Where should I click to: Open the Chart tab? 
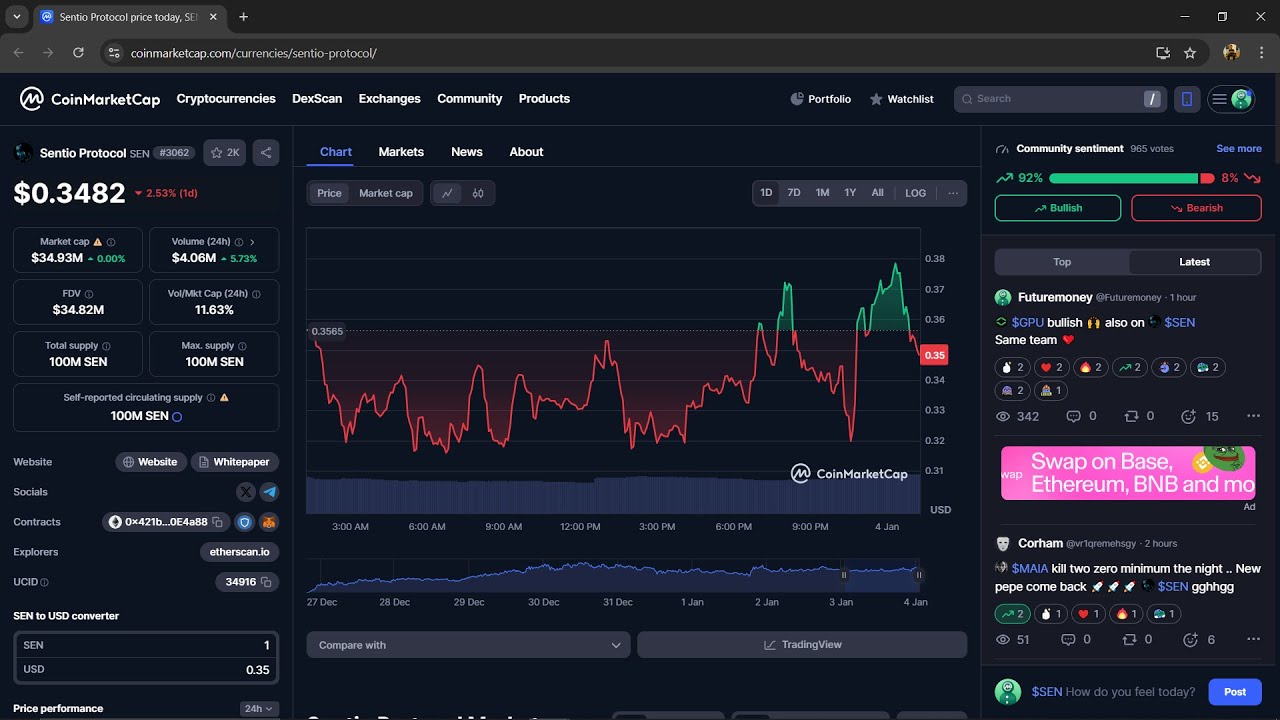[336, 152]
